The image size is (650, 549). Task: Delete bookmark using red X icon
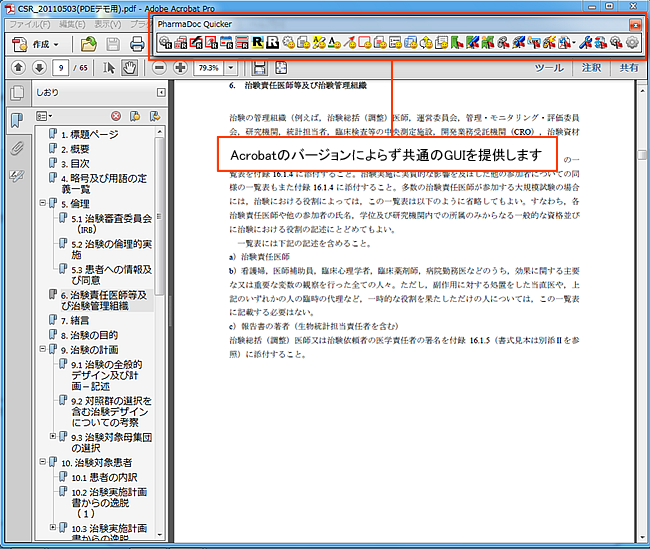(116, 117)
